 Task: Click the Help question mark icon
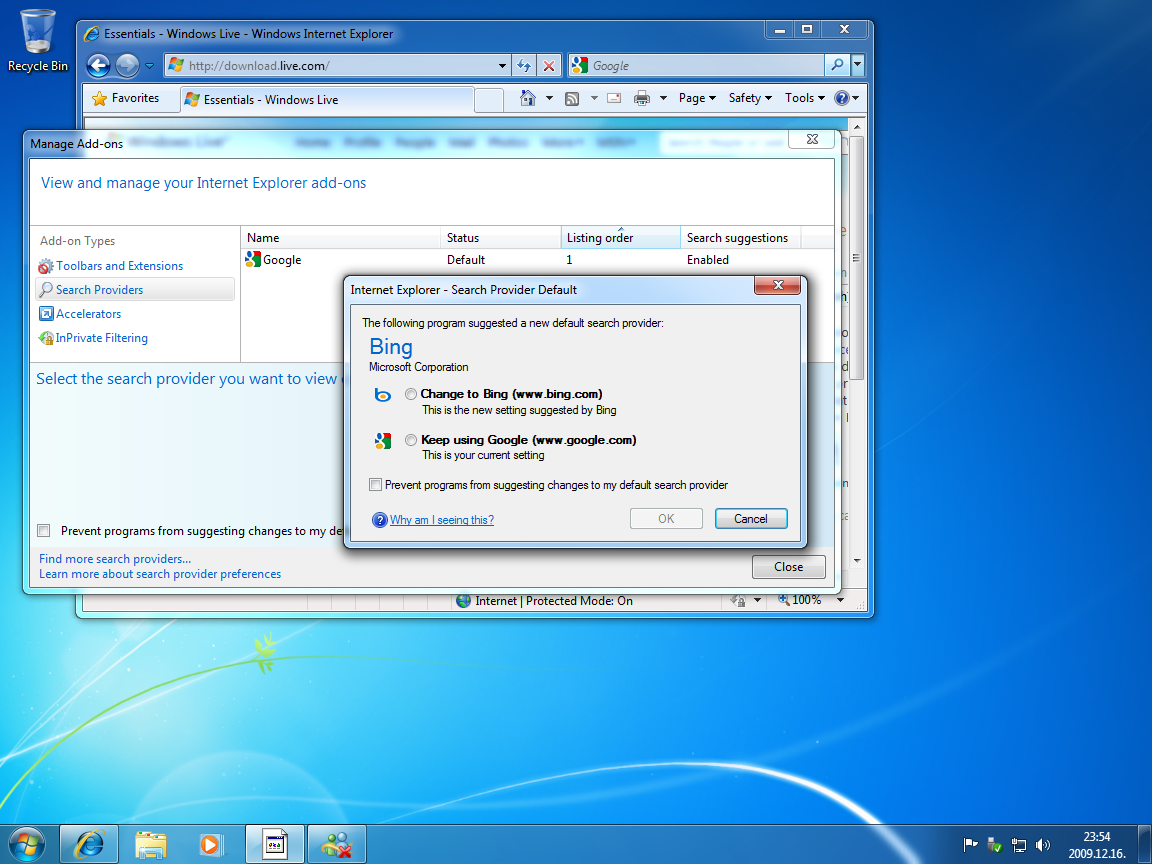tap(842, 98)
